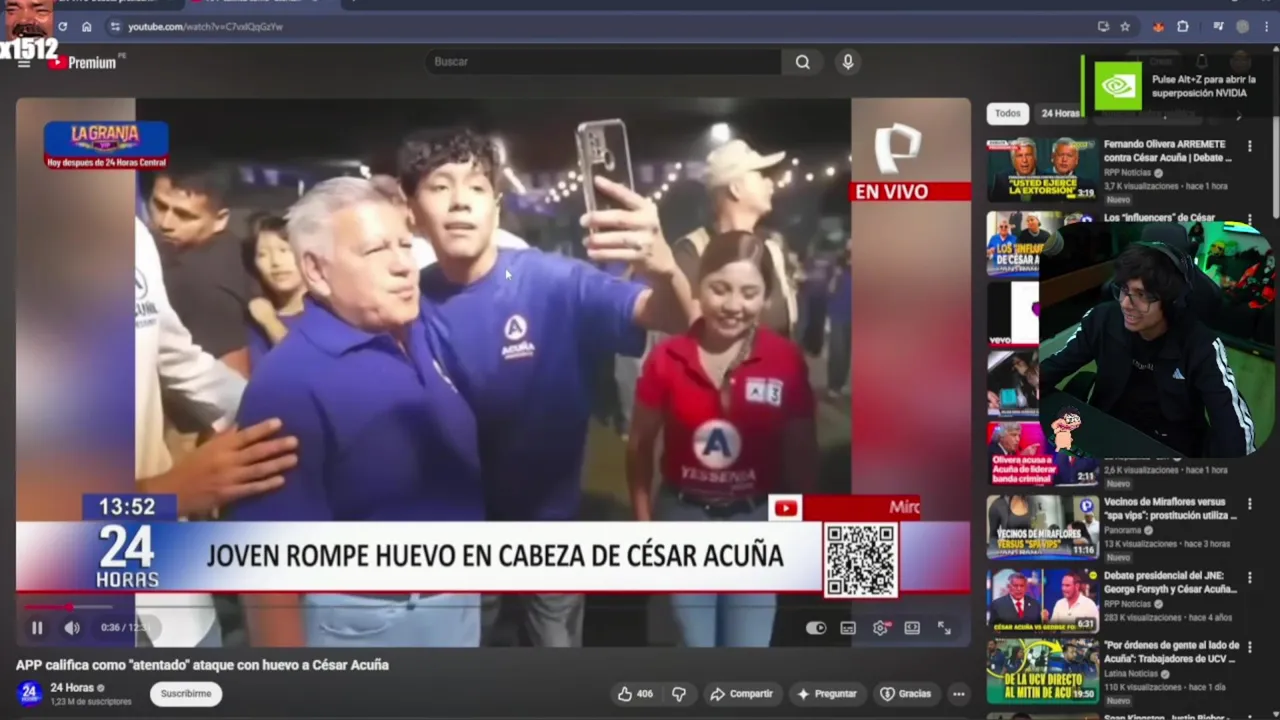Click the Gracias button
Image resolution: width=1280 pixels, height=720 pixels.
[x=905, y=694]
